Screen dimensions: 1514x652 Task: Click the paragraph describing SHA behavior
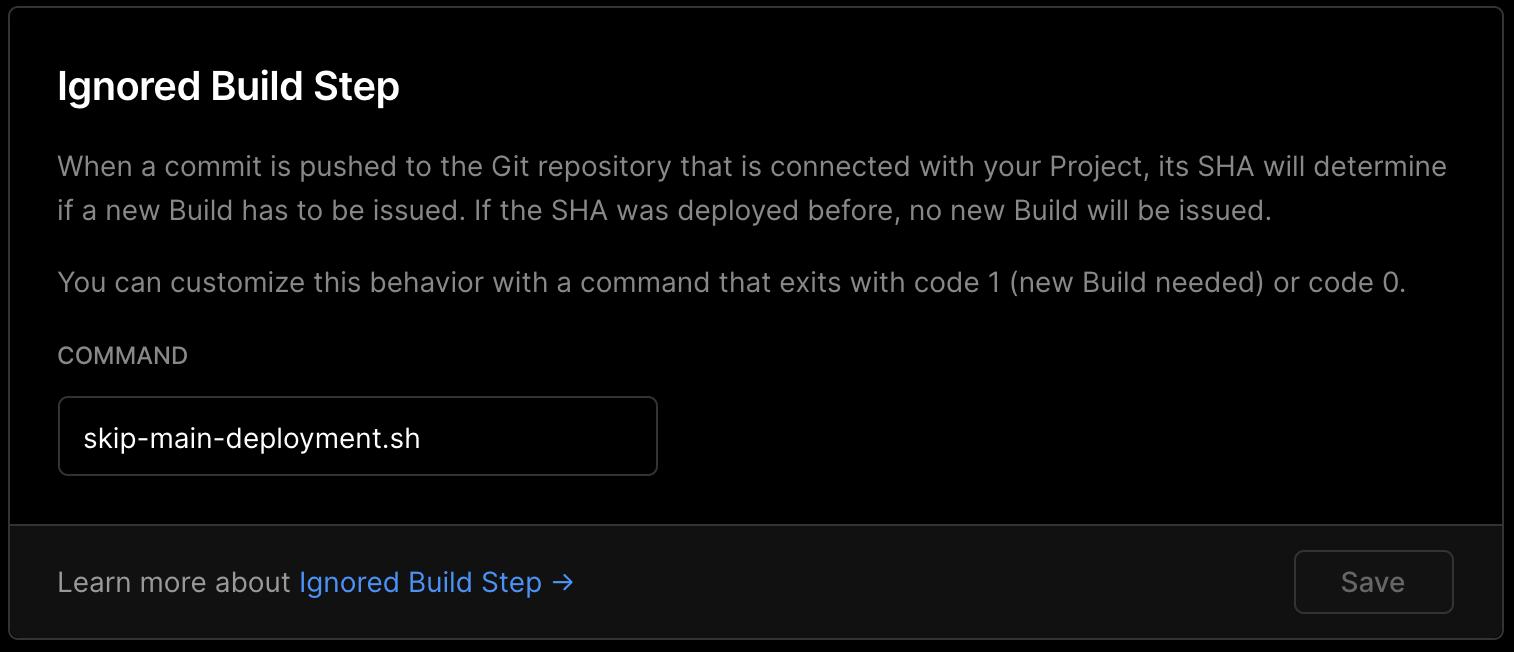tap(750, 188)
